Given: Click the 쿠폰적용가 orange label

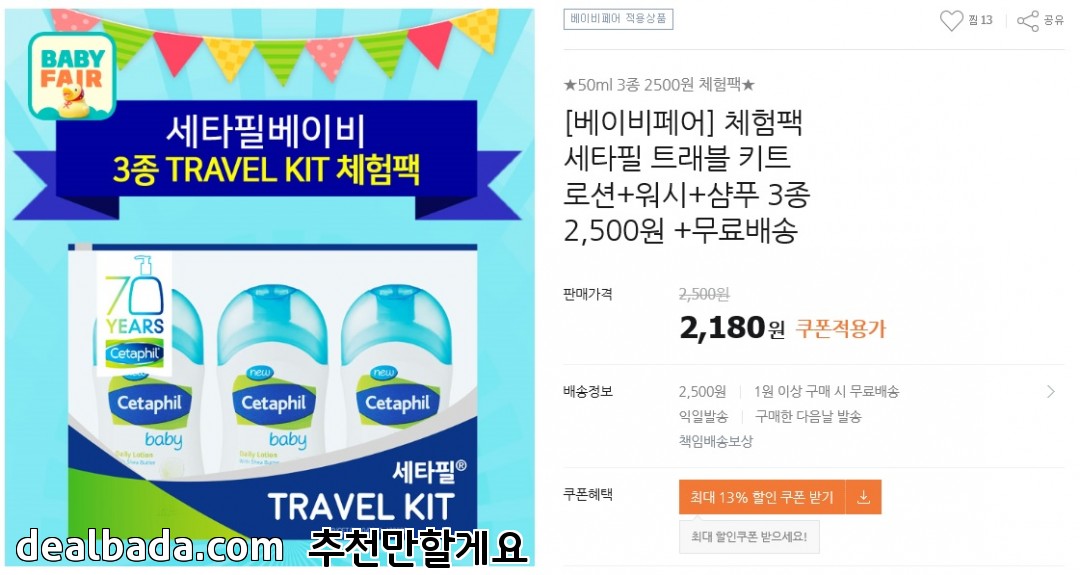Looking at the screenshot, I should [x=841, y=329].
